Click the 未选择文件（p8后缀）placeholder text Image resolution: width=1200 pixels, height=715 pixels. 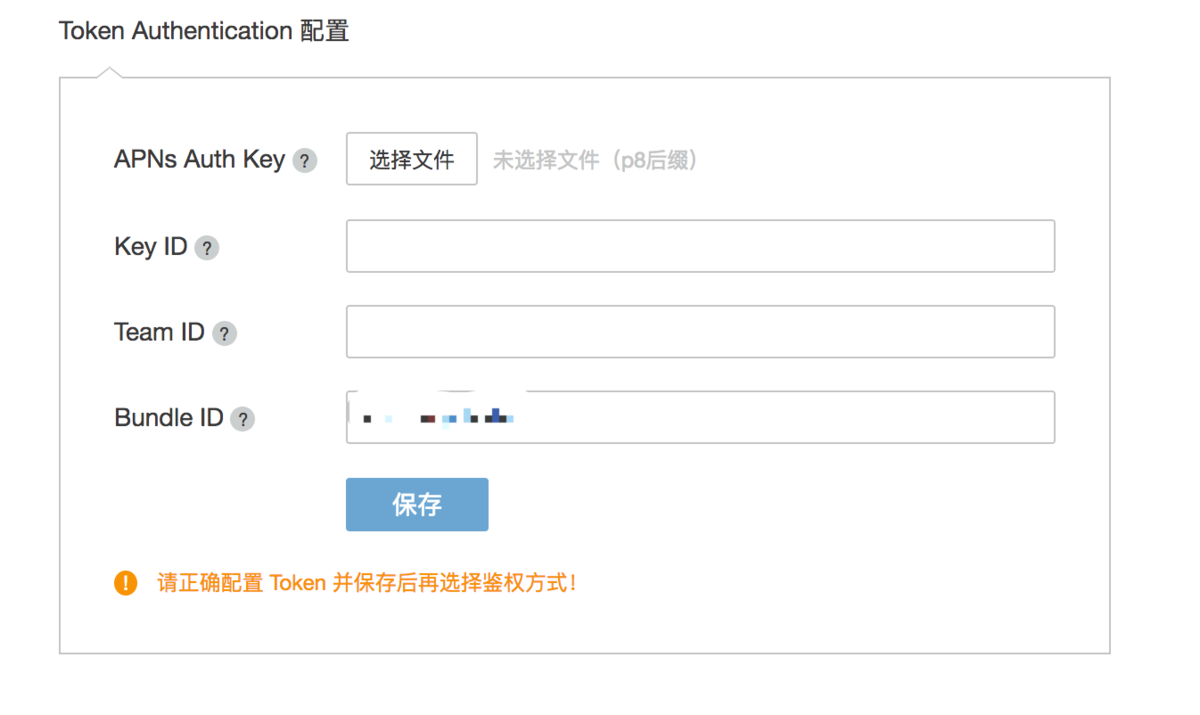(595, 159)
